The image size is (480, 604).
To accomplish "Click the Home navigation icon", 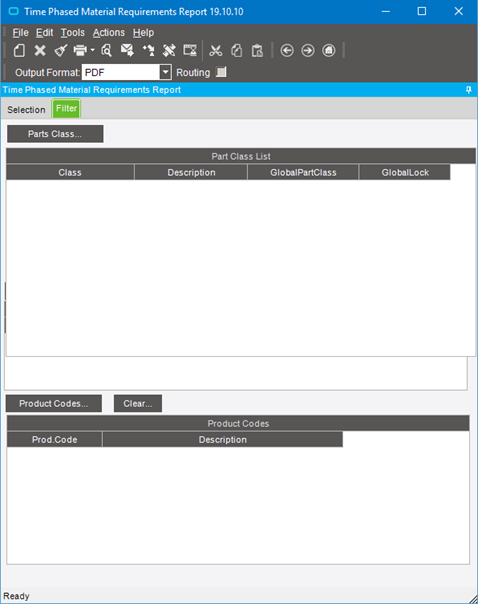I will pos(329,50).
